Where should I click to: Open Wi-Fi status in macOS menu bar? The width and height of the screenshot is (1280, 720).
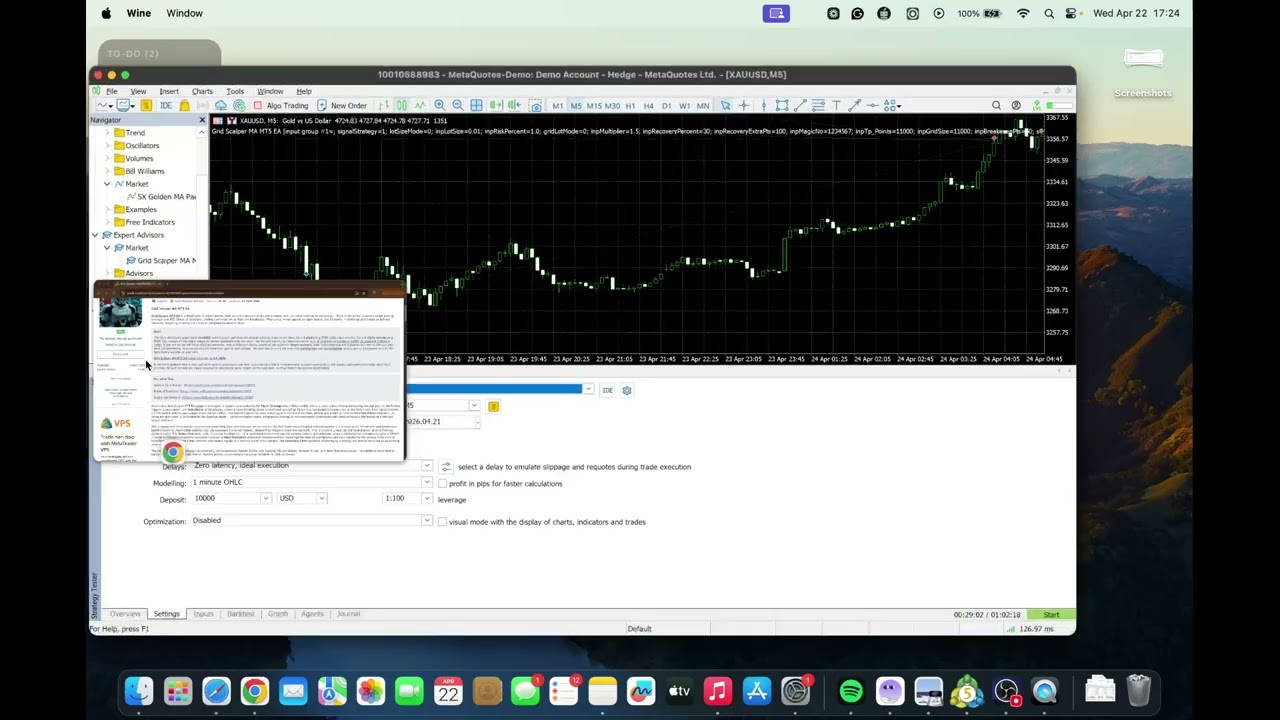click(1022, 13)
